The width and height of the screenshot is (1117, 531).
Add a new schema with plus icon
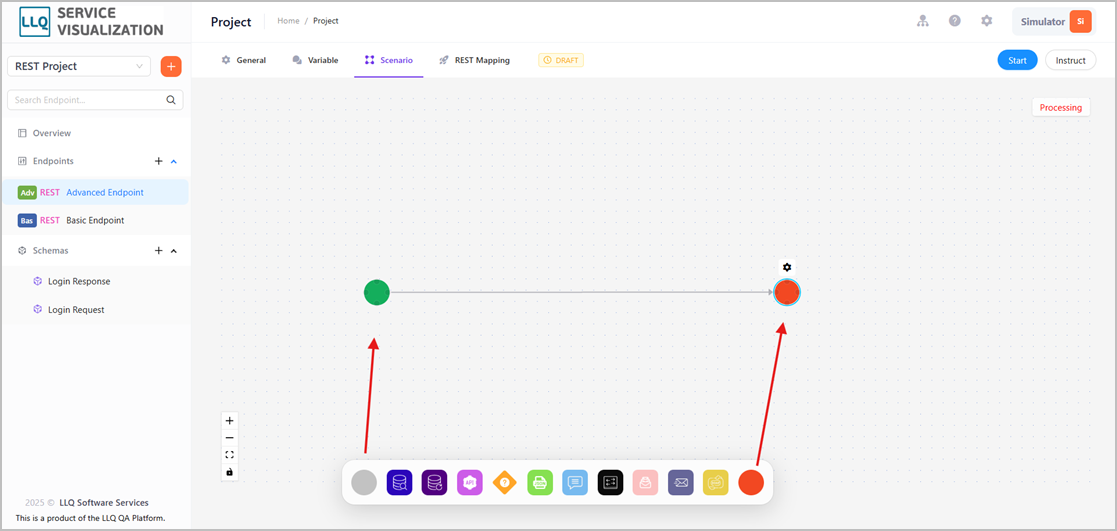click(x=159, y=251)
